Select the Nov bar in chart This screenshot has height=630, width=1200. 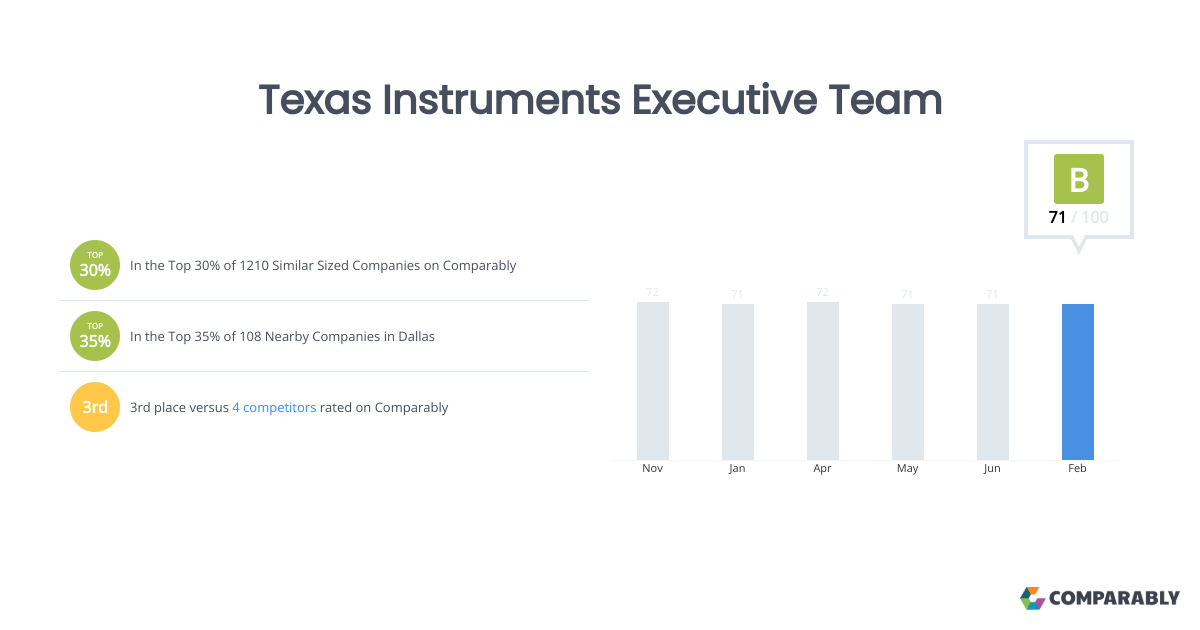click(x=652, y=381)
